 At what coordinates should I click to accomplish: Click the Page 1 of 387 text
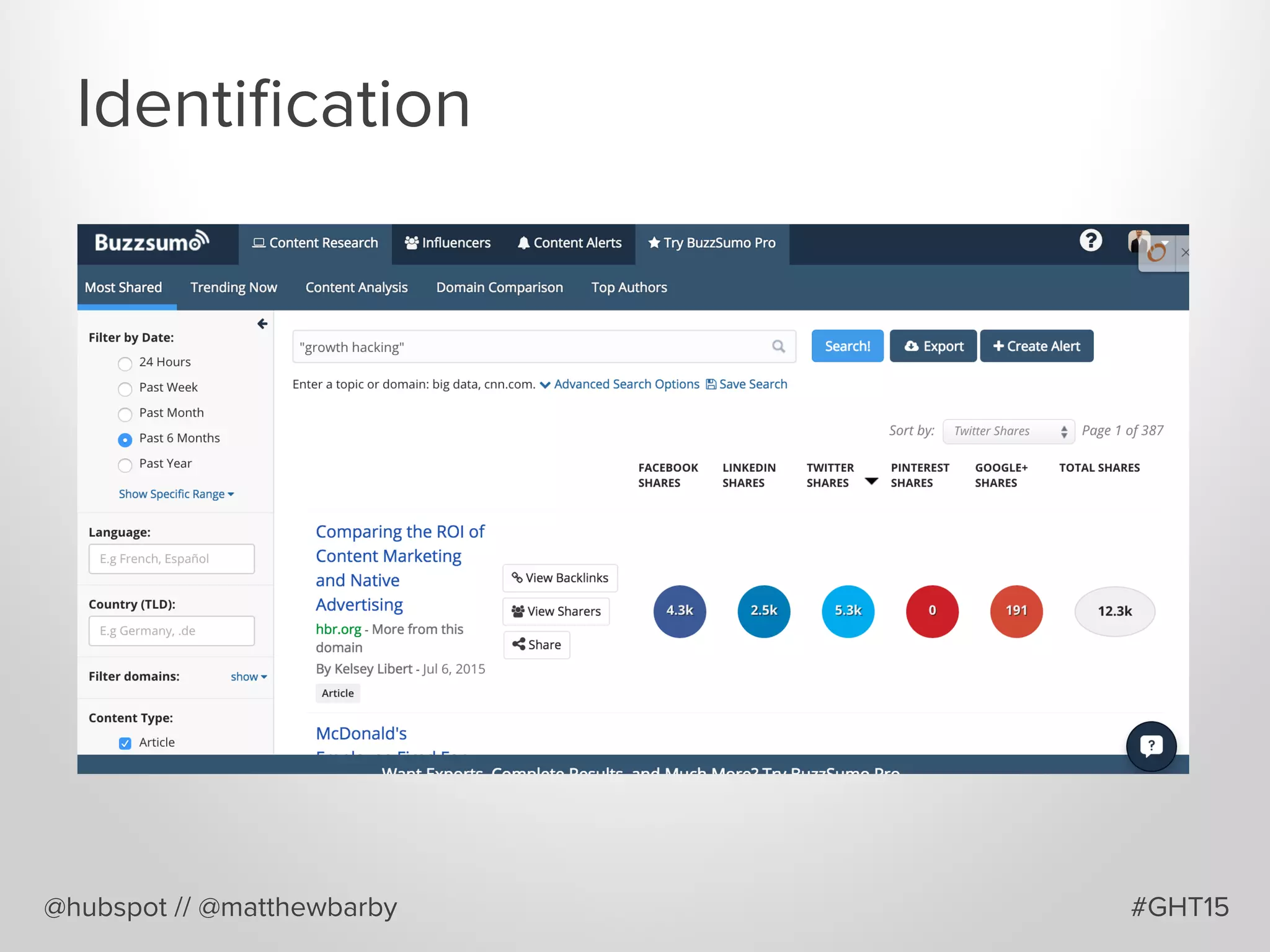1123,431
